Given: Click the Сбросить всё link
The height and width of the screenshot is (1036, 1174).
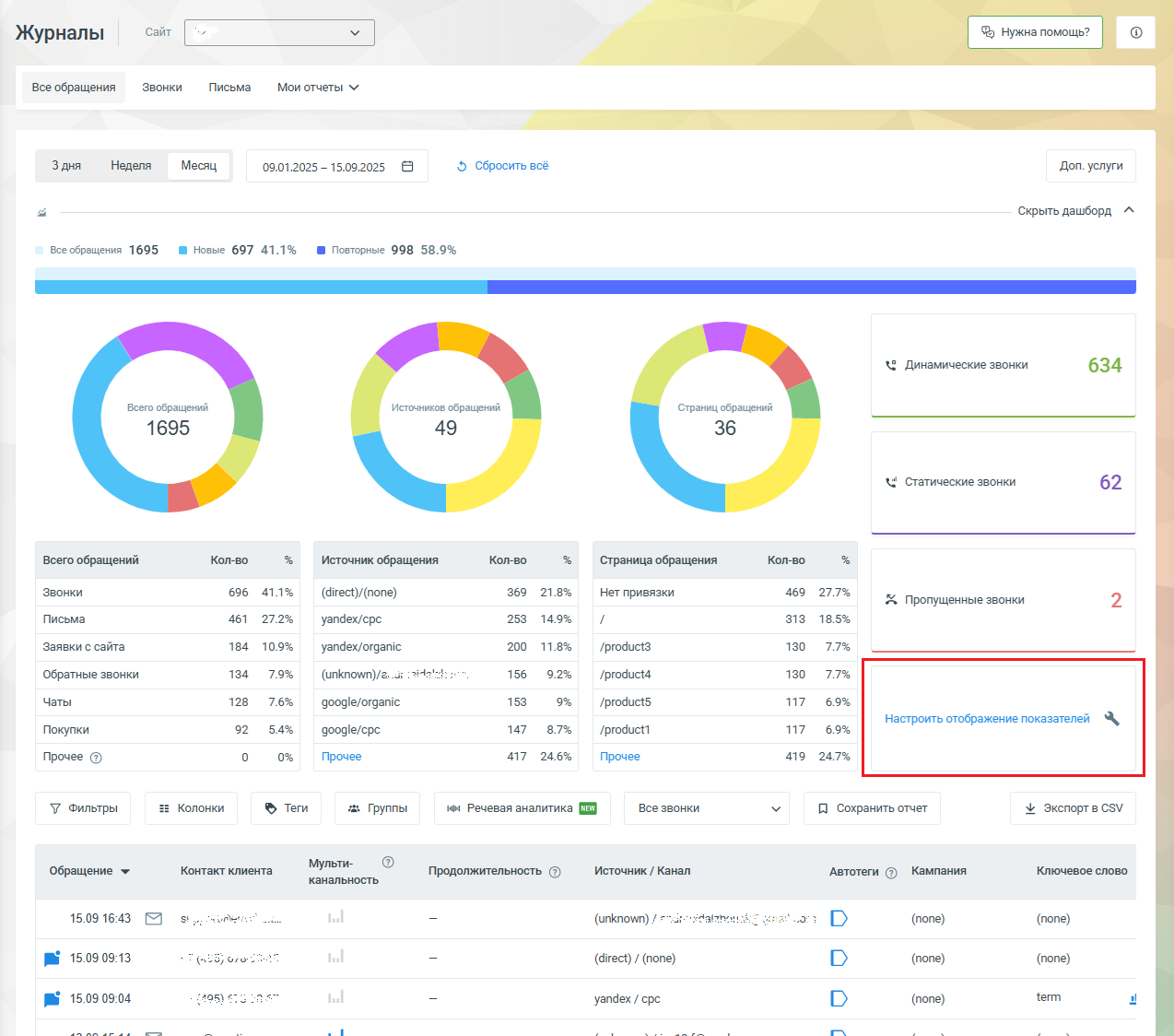Looking at the screenshot, I should [511, 166].
